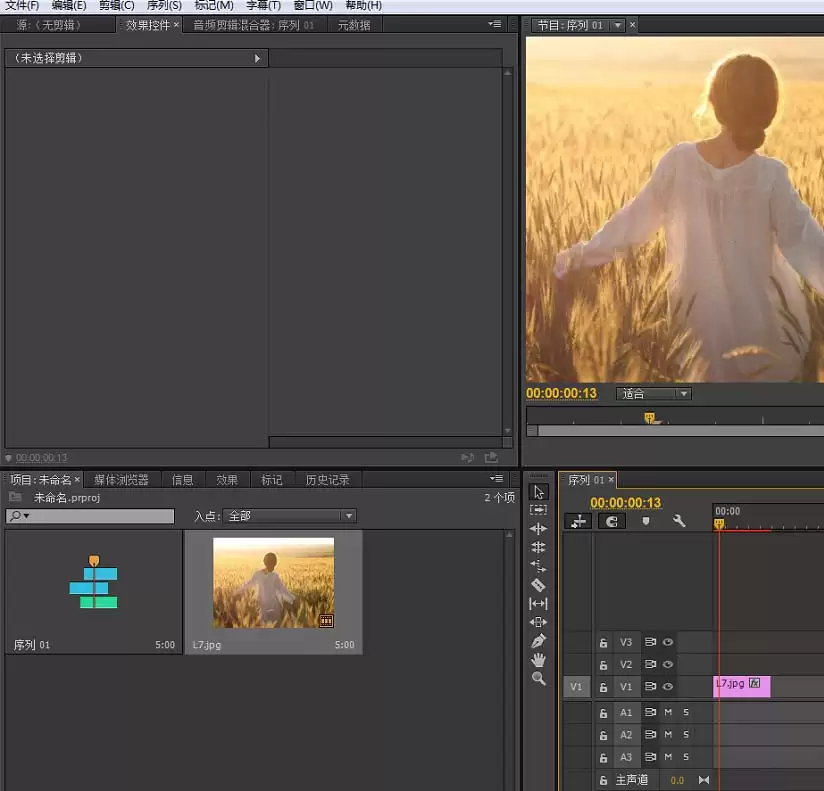Select the Ripple Edit tool

tap(538, 529)
